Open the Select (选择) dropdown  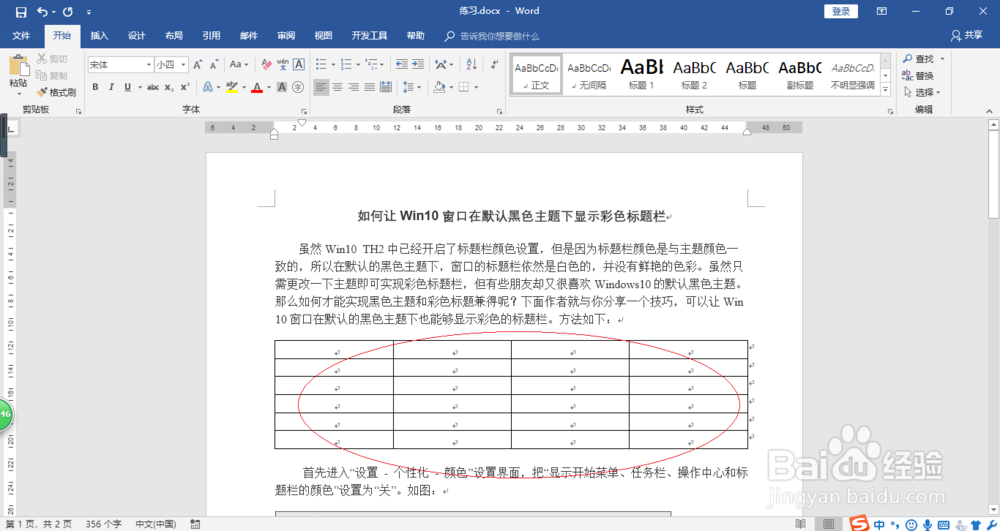click(x=922, y=92)
